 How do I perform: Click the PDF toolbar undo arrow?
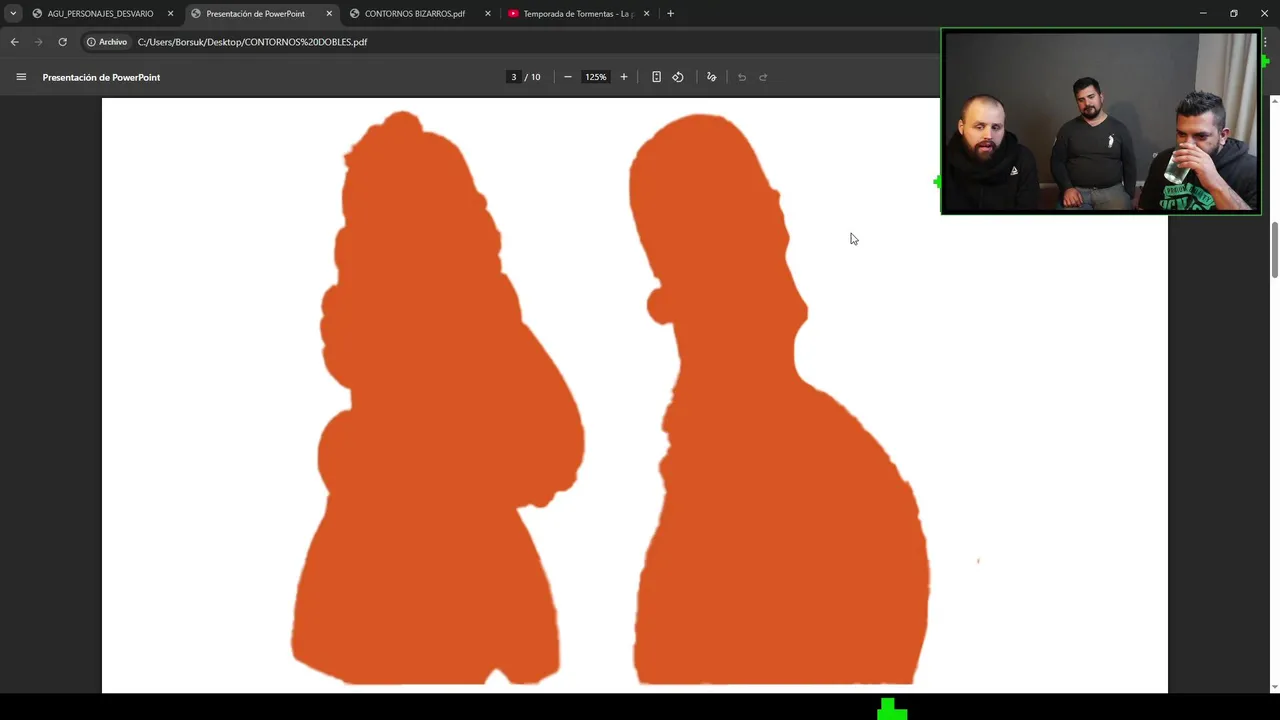(742, 77)
